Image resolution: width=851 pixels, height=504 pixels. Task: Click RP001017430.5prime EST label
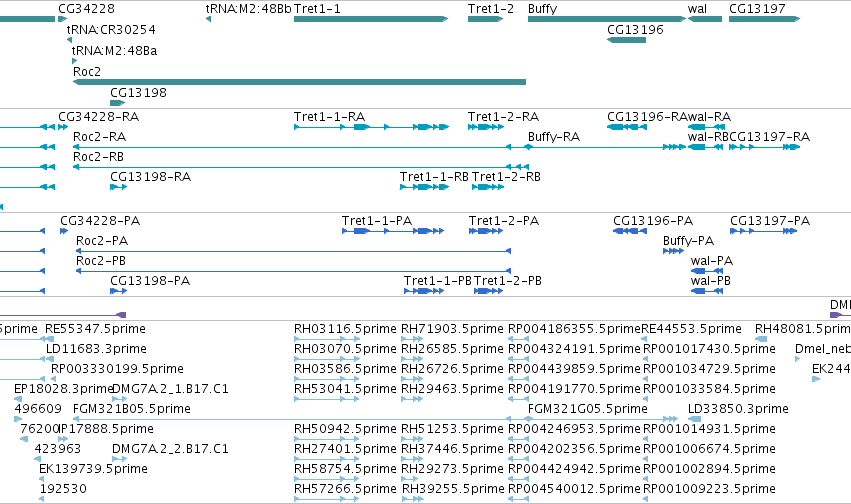click(x=709, y=349)
